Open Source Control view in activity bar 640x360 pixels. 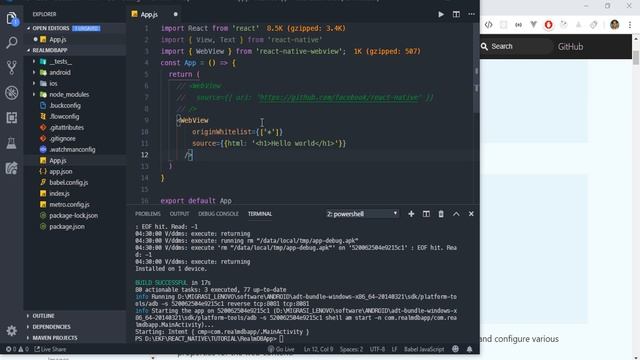coord(12,67)
